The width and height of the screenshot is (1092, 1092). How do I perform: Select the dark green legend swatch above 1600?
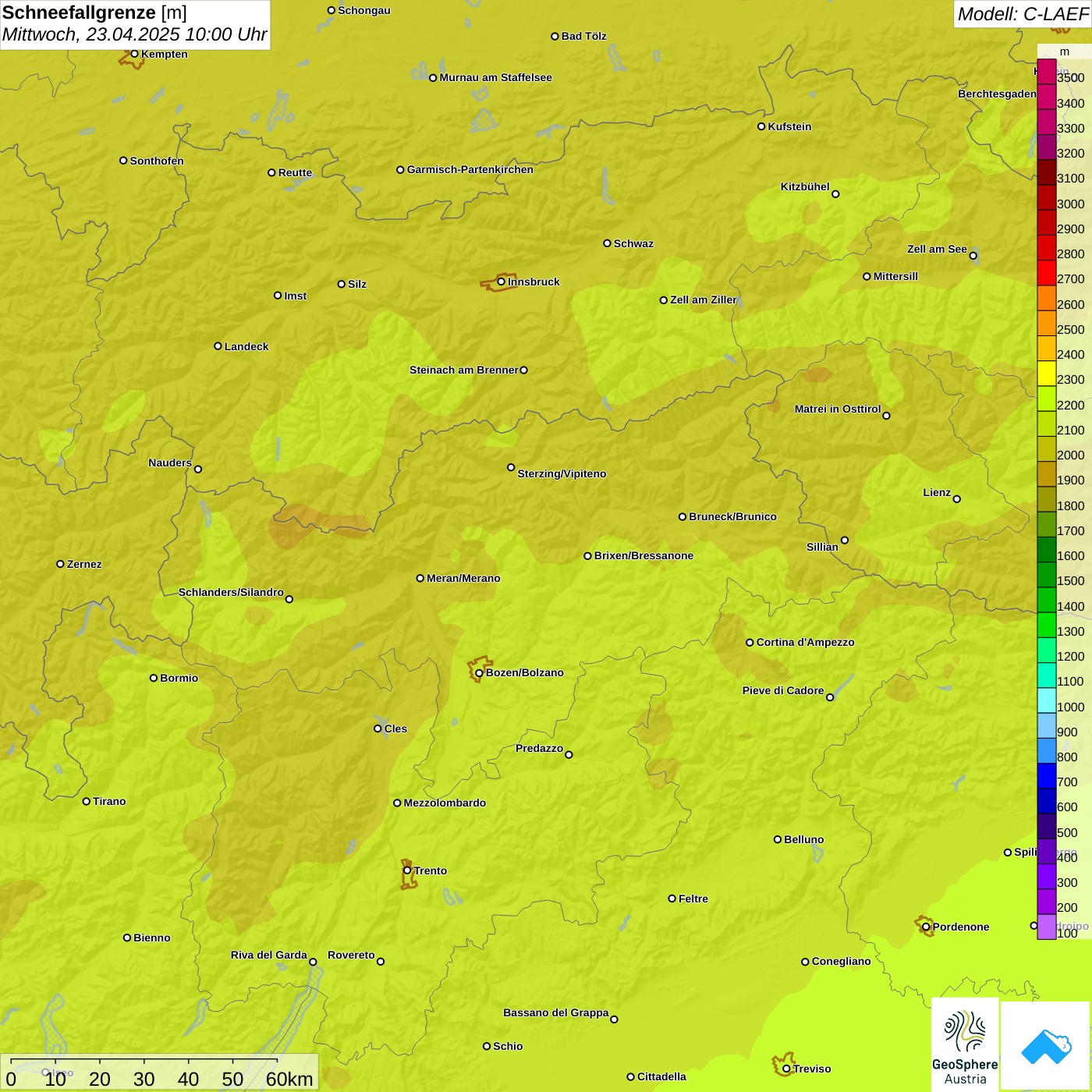(1046, 550)
